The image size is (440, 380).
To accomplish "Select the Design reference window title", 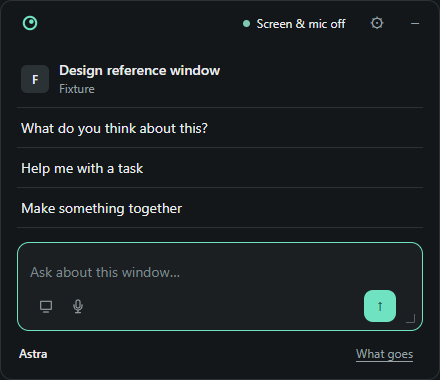I will (140, 71).
